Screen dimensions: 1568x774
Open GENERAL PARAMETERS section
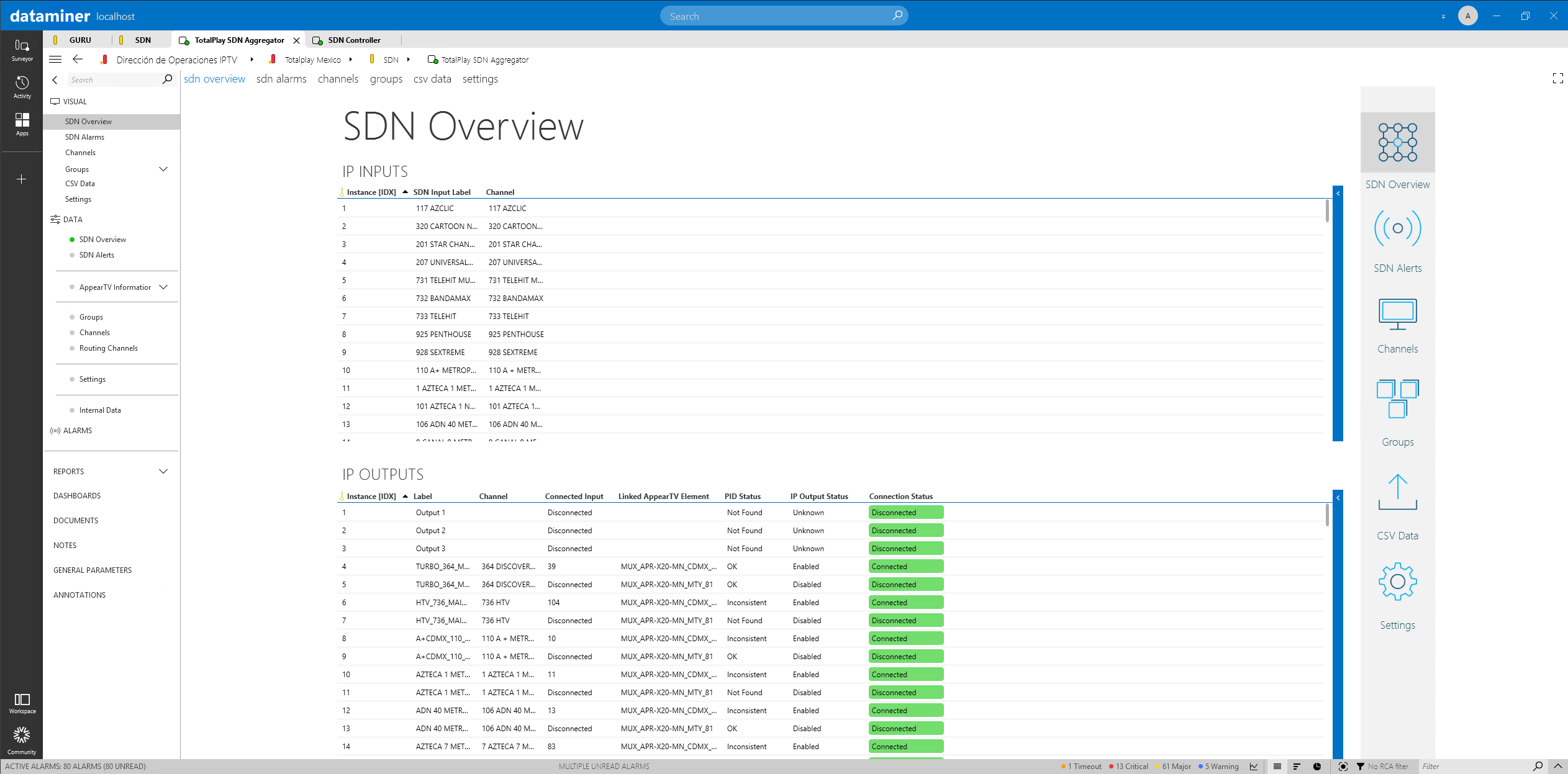pos(93,570)
